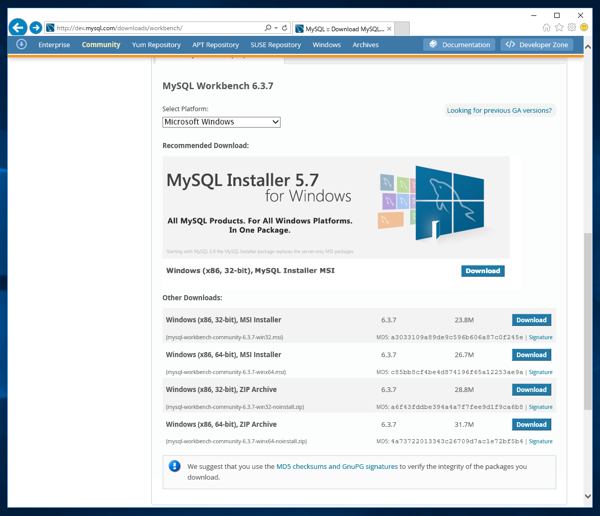This screenshot has width=600, height=516.
Task: Click filename mysql-workbench-community-6.3.7-winx64.msi
Action: tap(226, 372)
